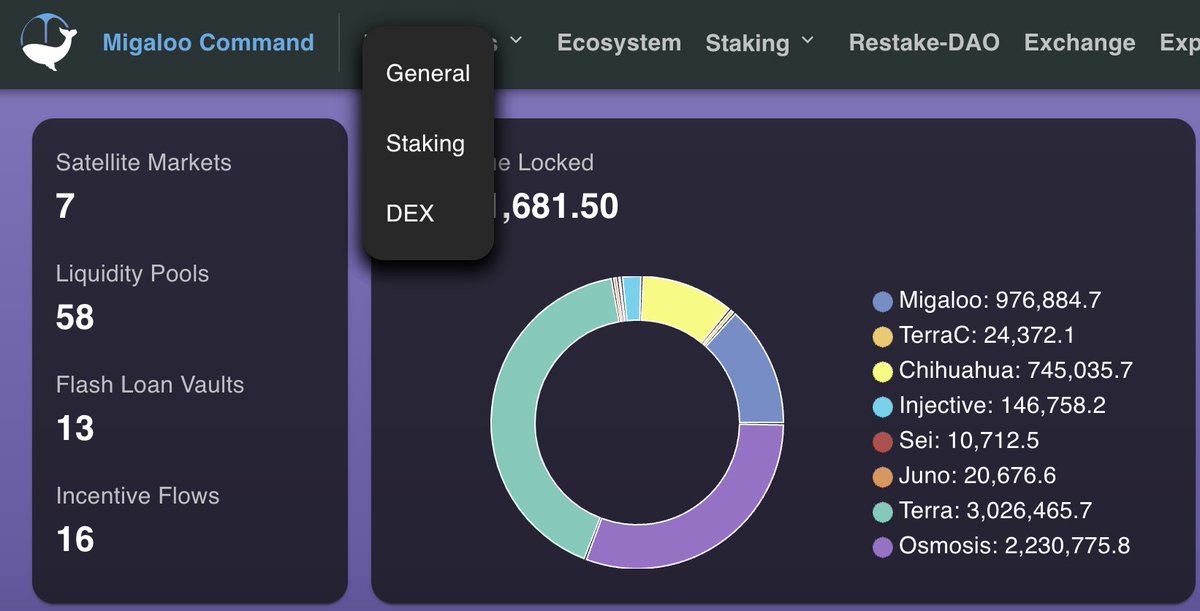Image resolution: width=1200 pixels, height=611 pixels.
Task: Toggle the Sei legend swatch
Action: (x=882, y=441)
